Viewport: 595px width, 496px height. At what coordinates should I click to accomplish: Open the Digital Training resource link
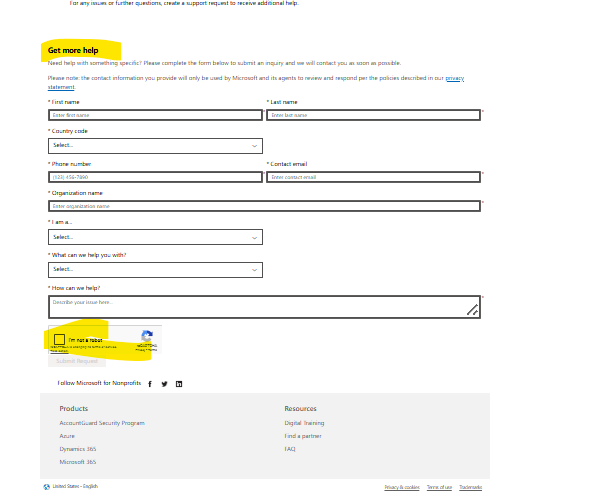coord(304,423)
